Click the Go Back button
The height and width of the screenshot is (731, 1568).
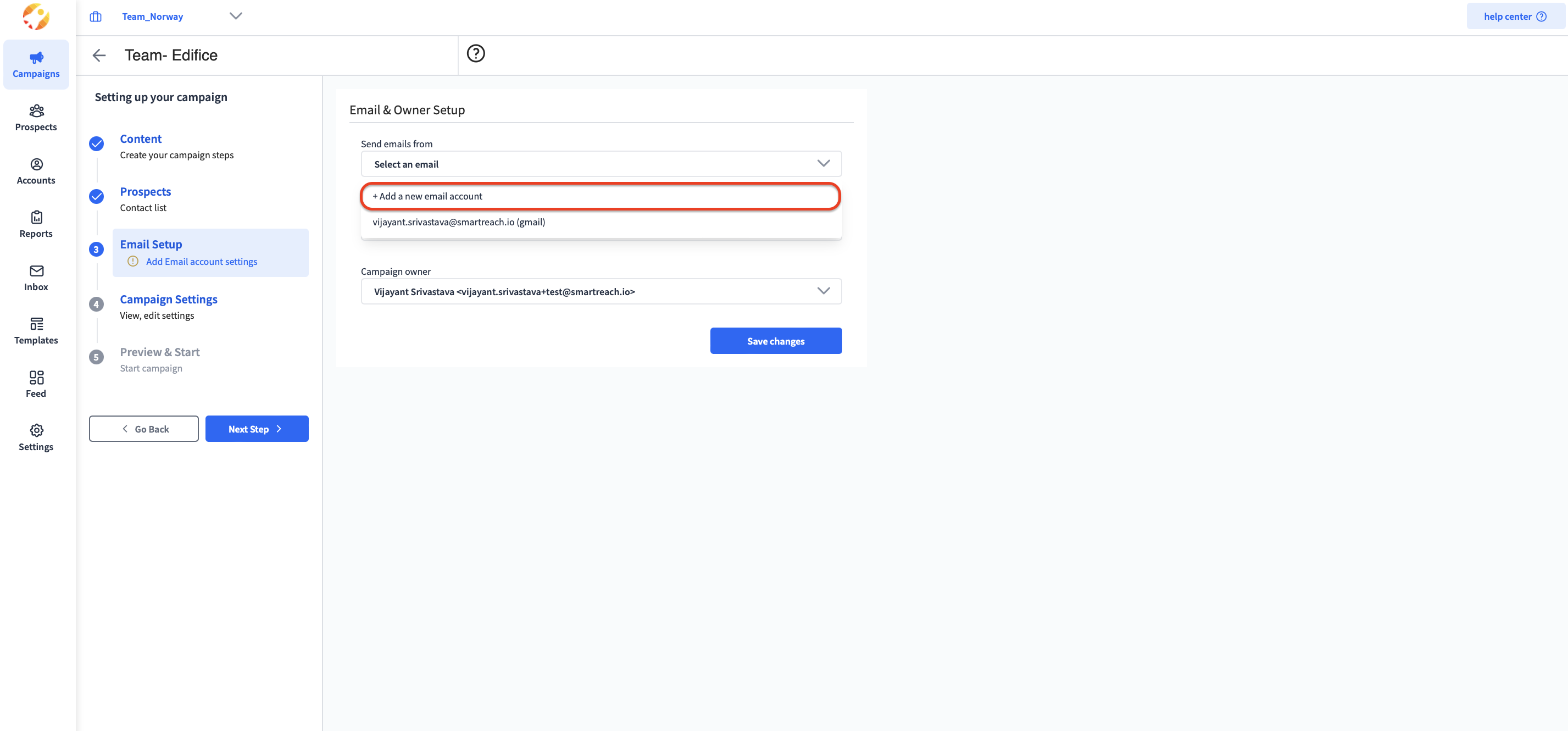click(143, 429)
